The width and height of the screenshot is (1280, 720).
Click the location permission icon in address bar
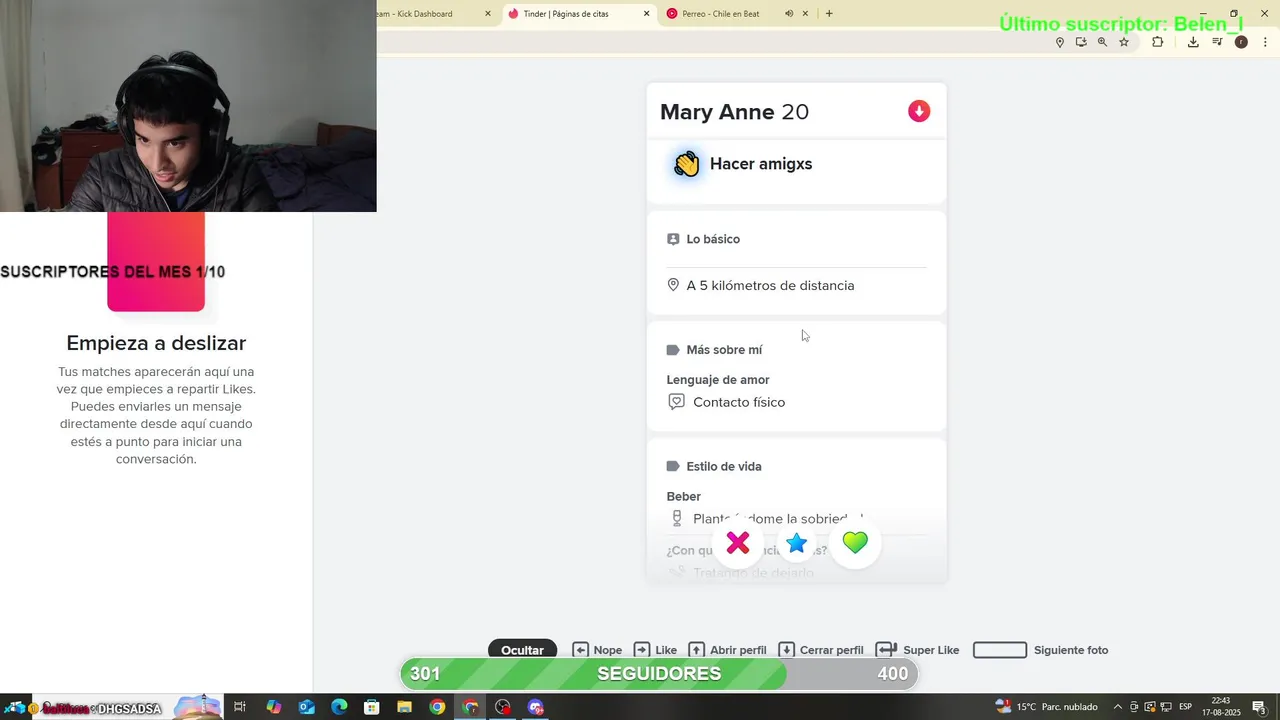[x=1060, y=42]
